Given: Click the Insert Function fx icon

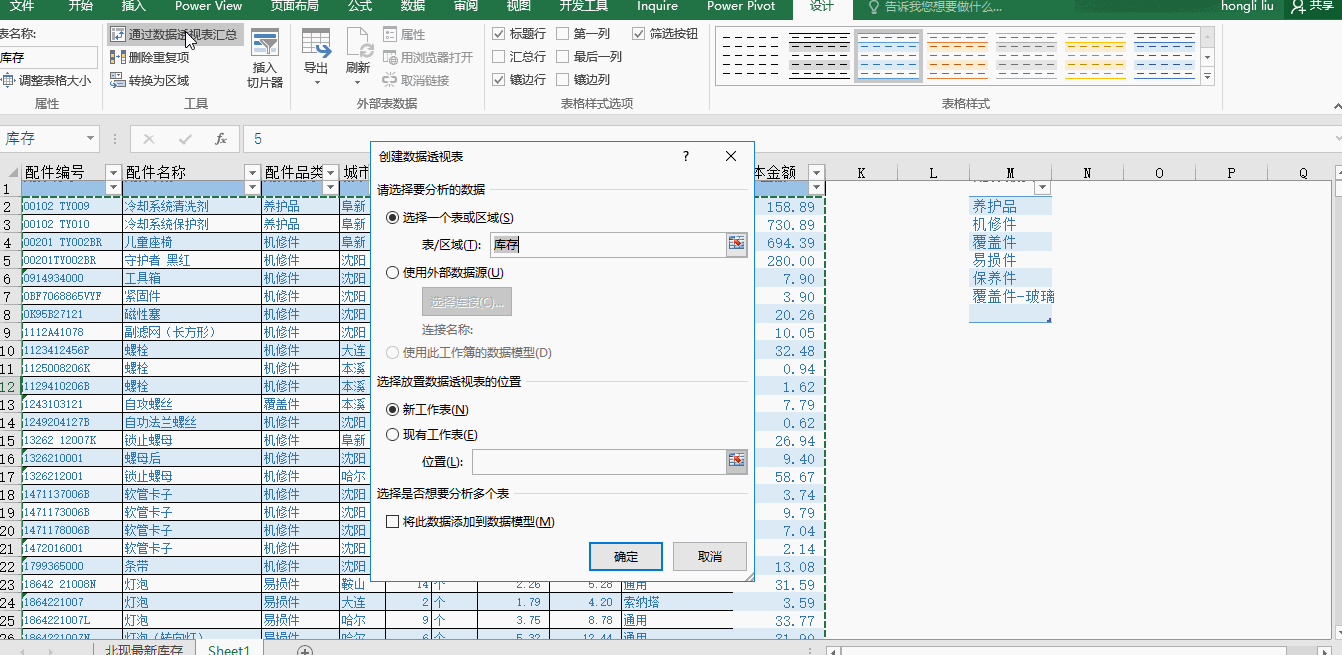Looking at the screenshot, I should [x=221, y=139].
